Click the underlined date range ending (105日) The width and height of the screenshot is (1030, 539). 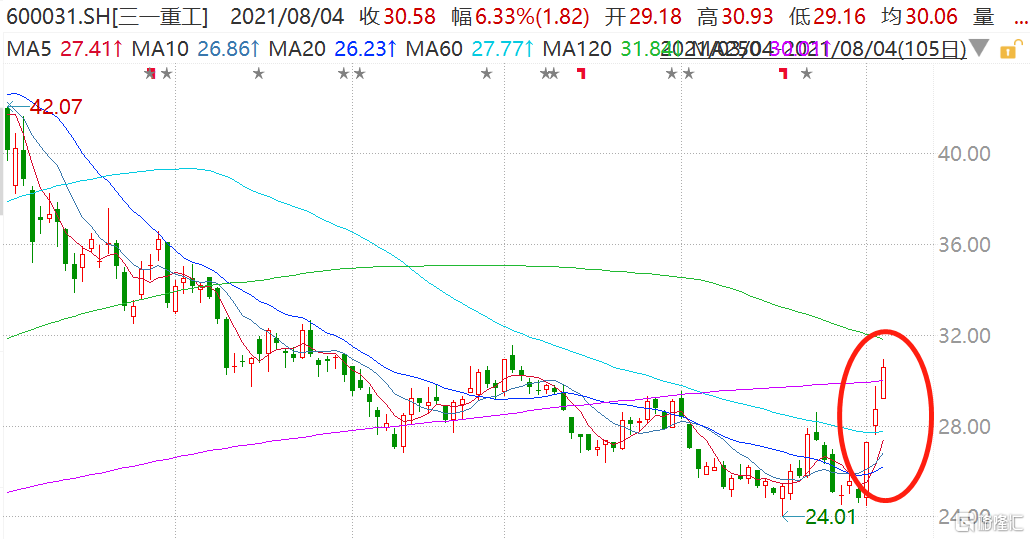click(x=813, y=49)
